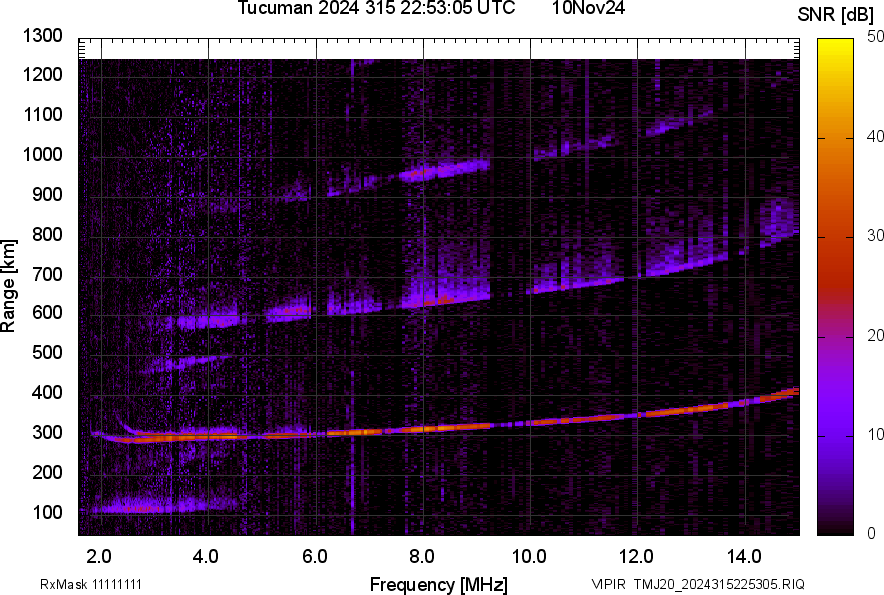
Task: Click the range axis tick label '1200'
Action: click(42, 74)
